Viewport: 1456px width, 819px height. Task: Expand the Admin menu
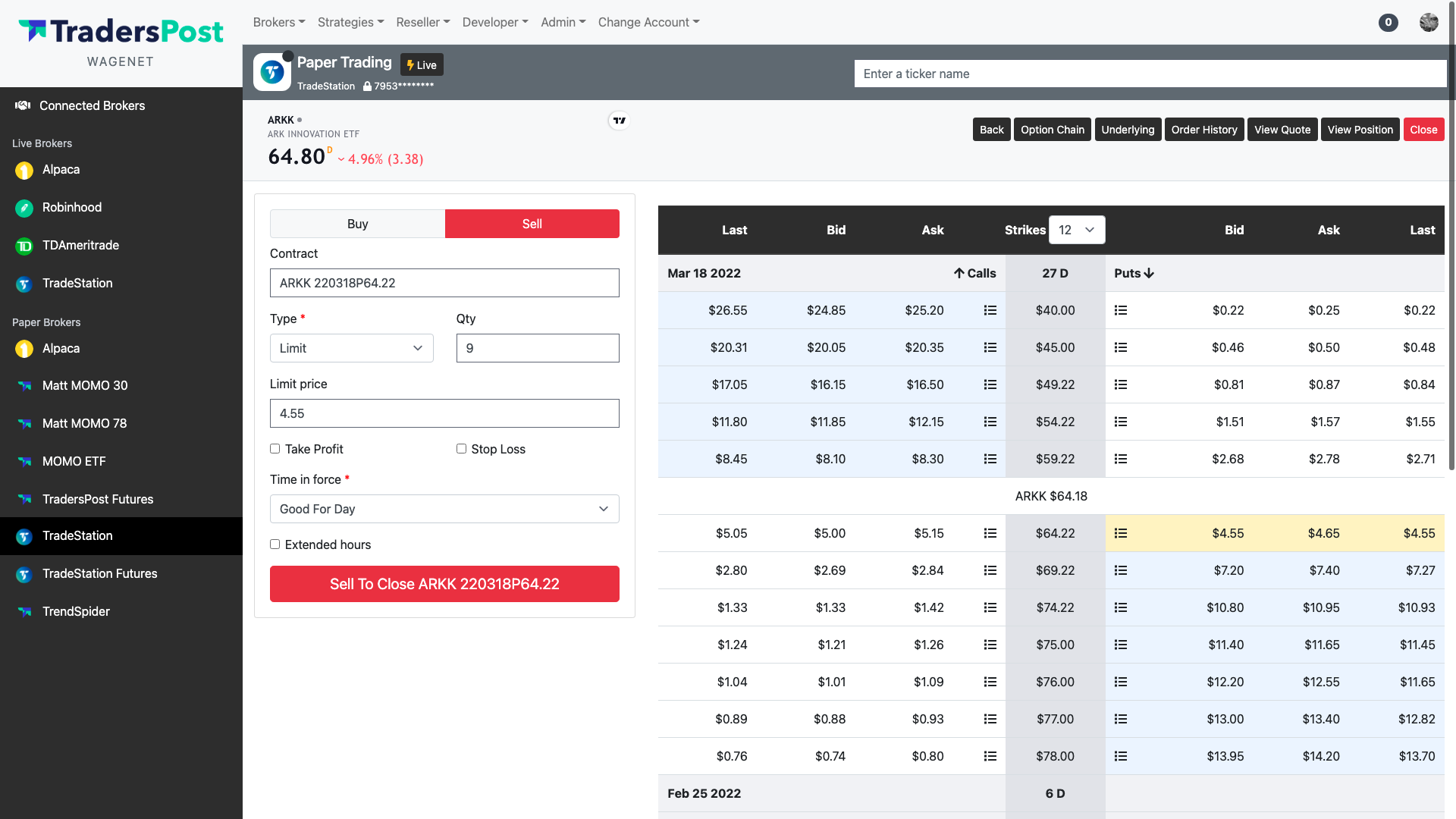point(563,22)
